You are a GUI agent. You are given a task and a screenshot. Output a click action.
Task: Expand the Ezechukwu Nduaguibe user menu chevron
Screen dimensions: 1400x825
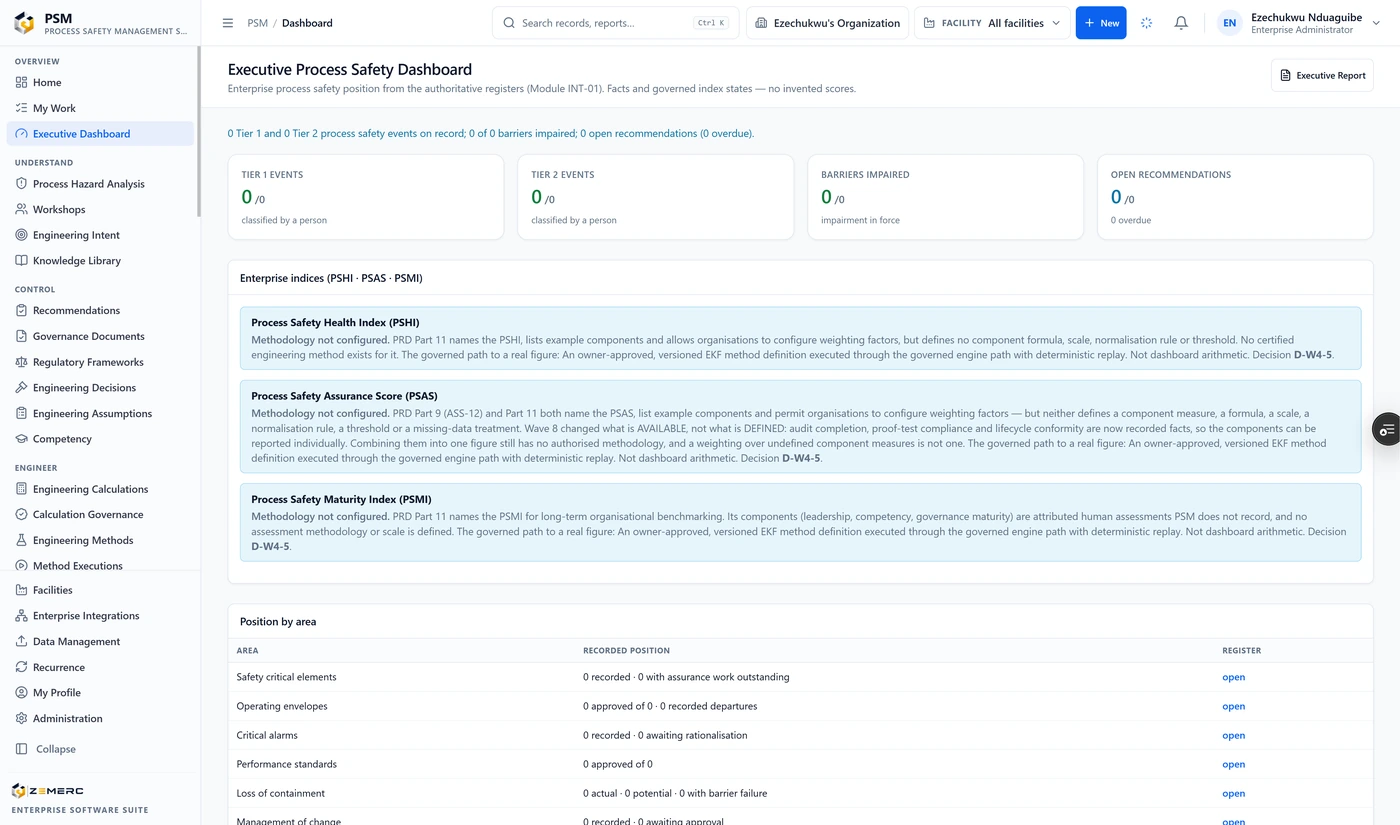[x=1377, y=23]
